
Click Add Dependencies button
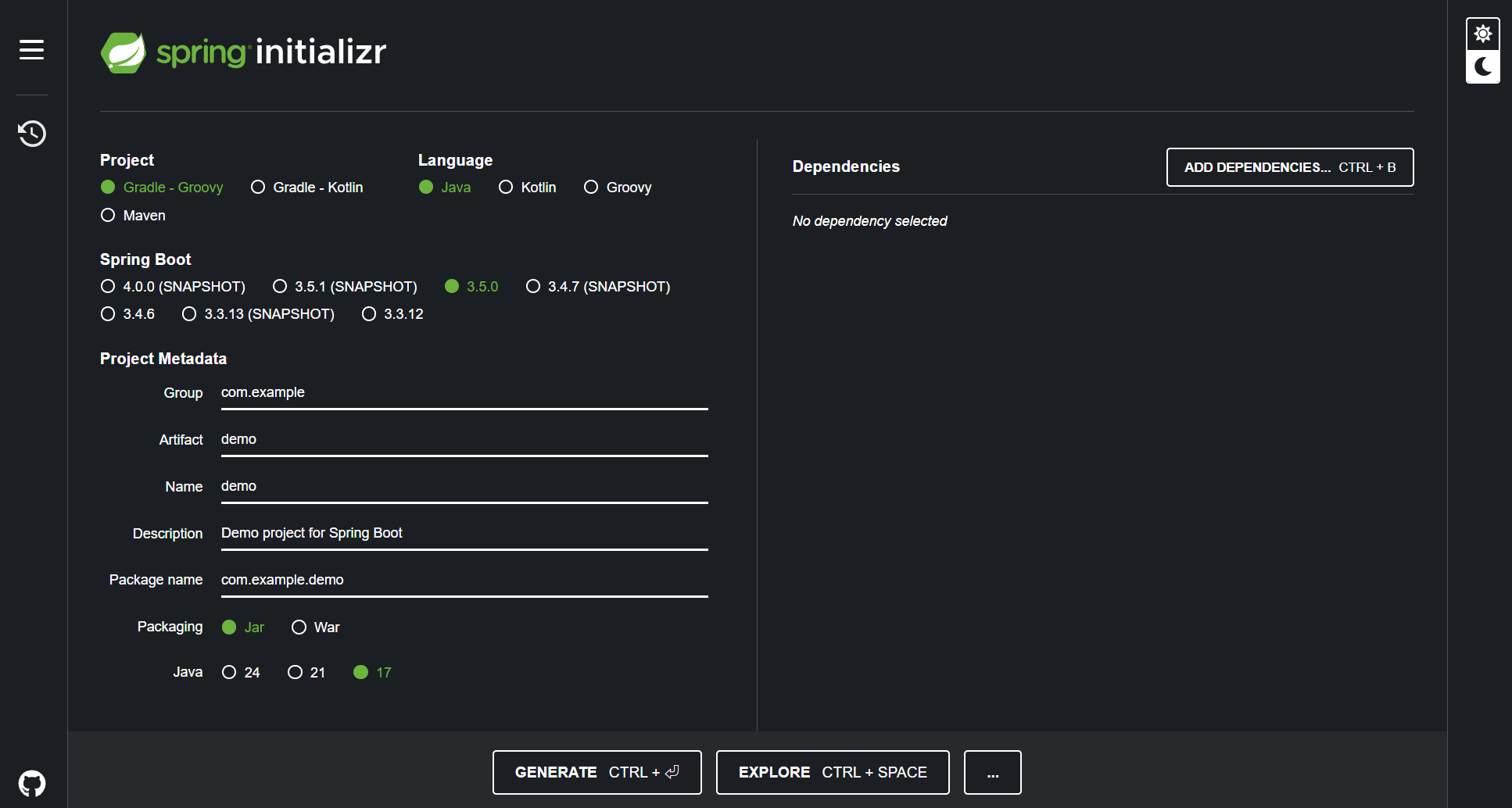(1290, 167)
